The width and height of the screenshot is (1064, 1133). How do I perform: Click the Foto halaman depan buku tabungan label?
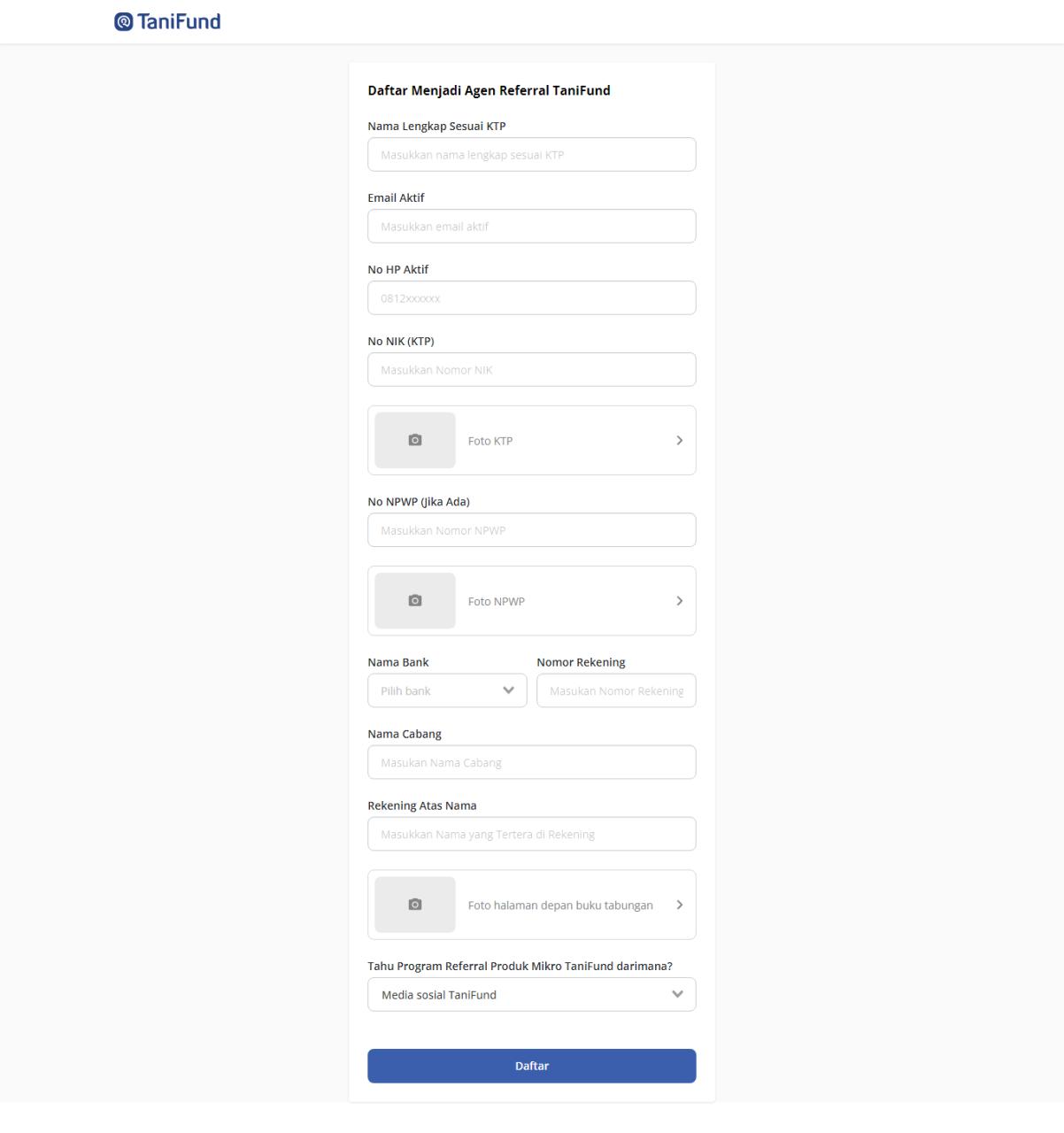coord(560,906)
